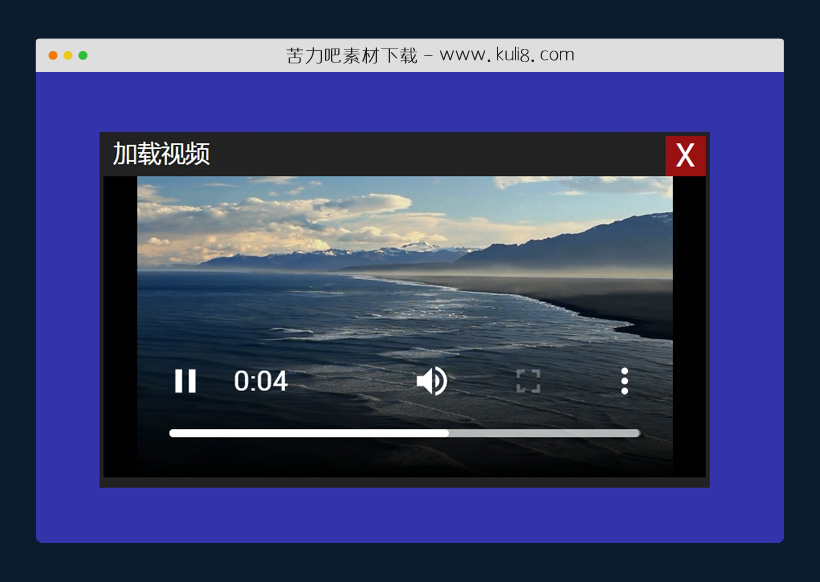Screen dimensions: 820x582
Task: Enter fullscreen using the bracket icon
Action: [x=528, y=381]
